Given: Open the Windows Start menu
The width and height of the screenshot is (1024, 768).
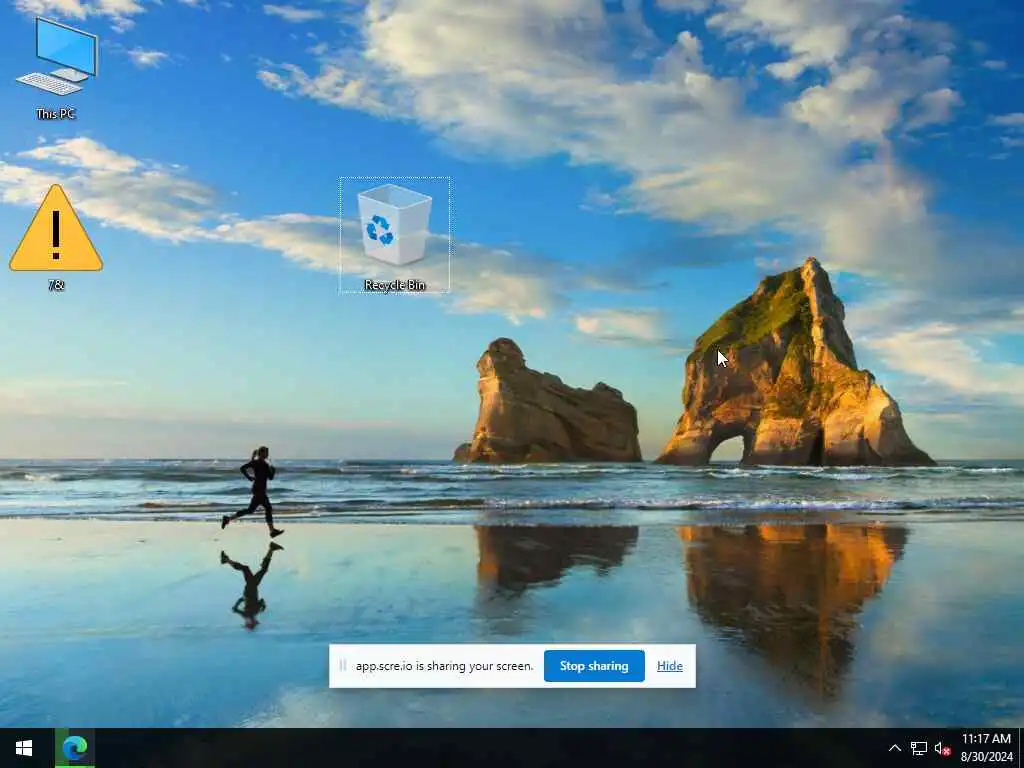Looking at the screenshot, I should (24, 748).
